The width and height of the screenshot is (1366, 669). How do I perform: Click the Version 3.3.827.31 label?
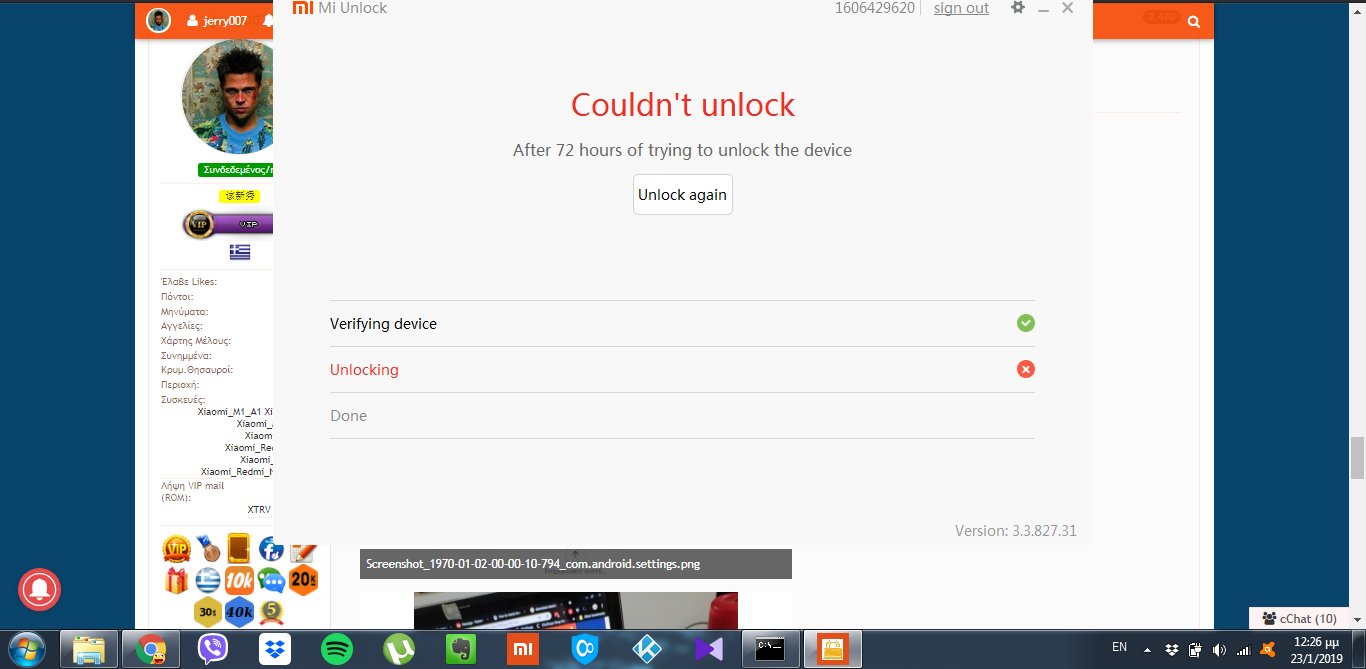click(1016, 531)
